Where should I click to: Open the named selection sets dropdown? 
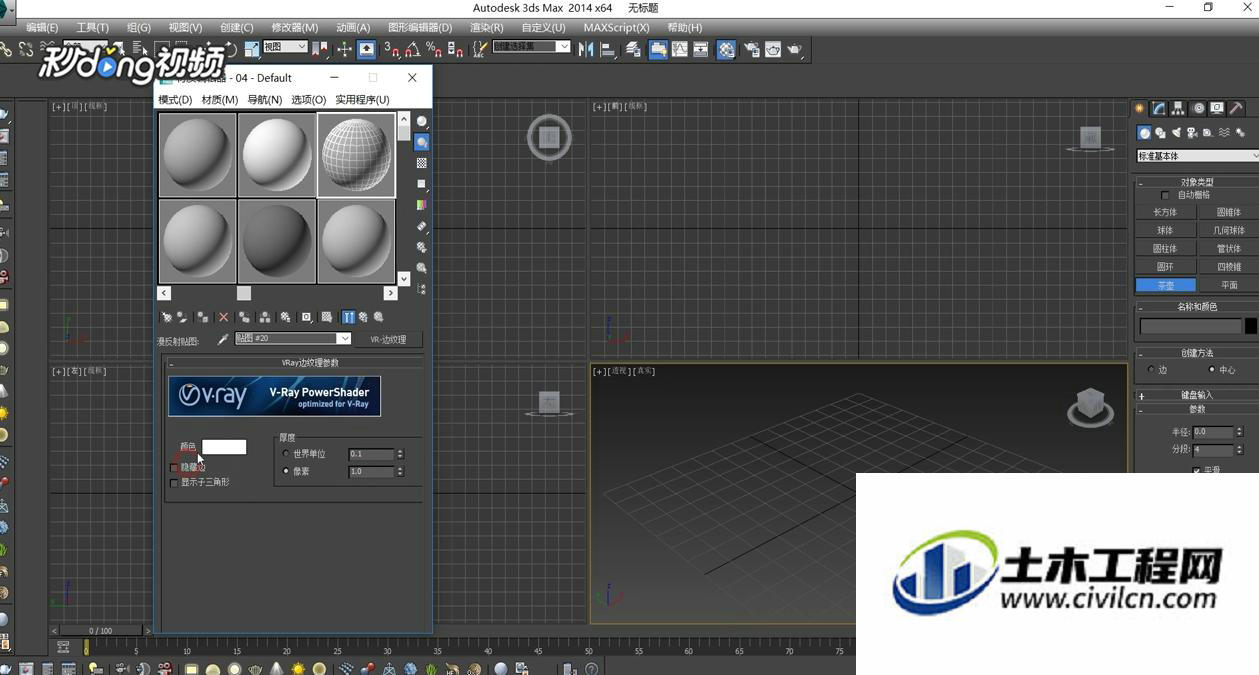(x=531, y=47)
